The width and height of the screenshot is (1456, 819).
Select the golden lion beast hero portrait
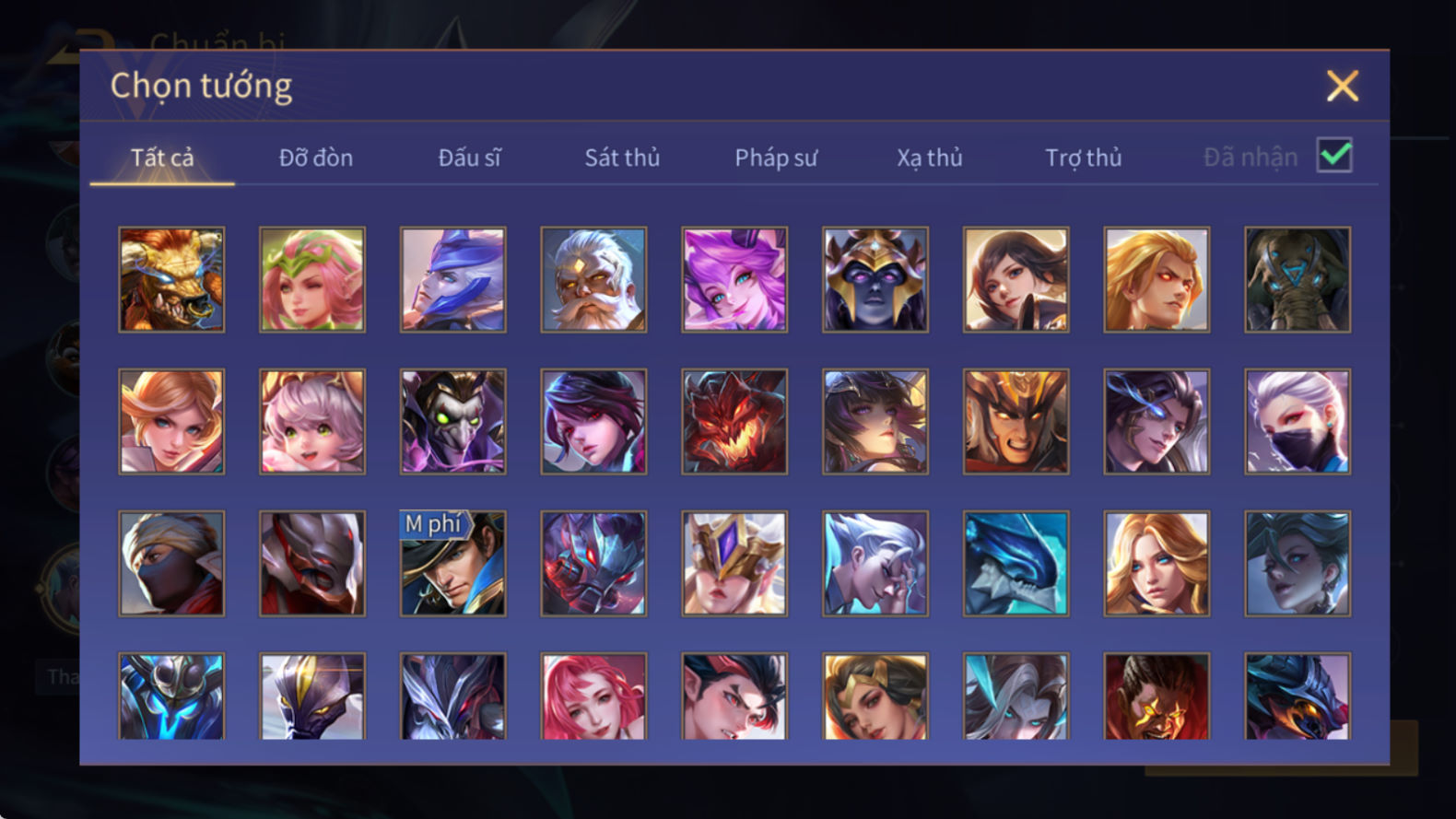(171, 280)
